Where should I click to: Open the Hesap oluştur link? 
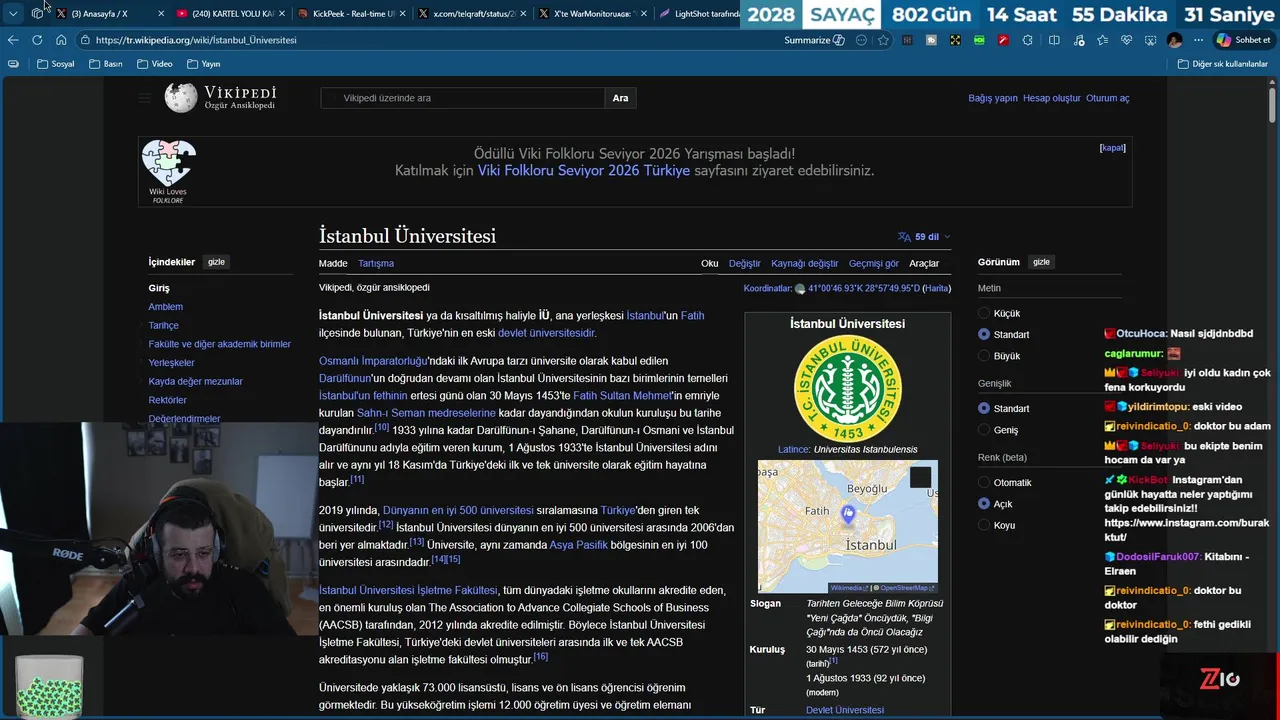coord(1052,98)
